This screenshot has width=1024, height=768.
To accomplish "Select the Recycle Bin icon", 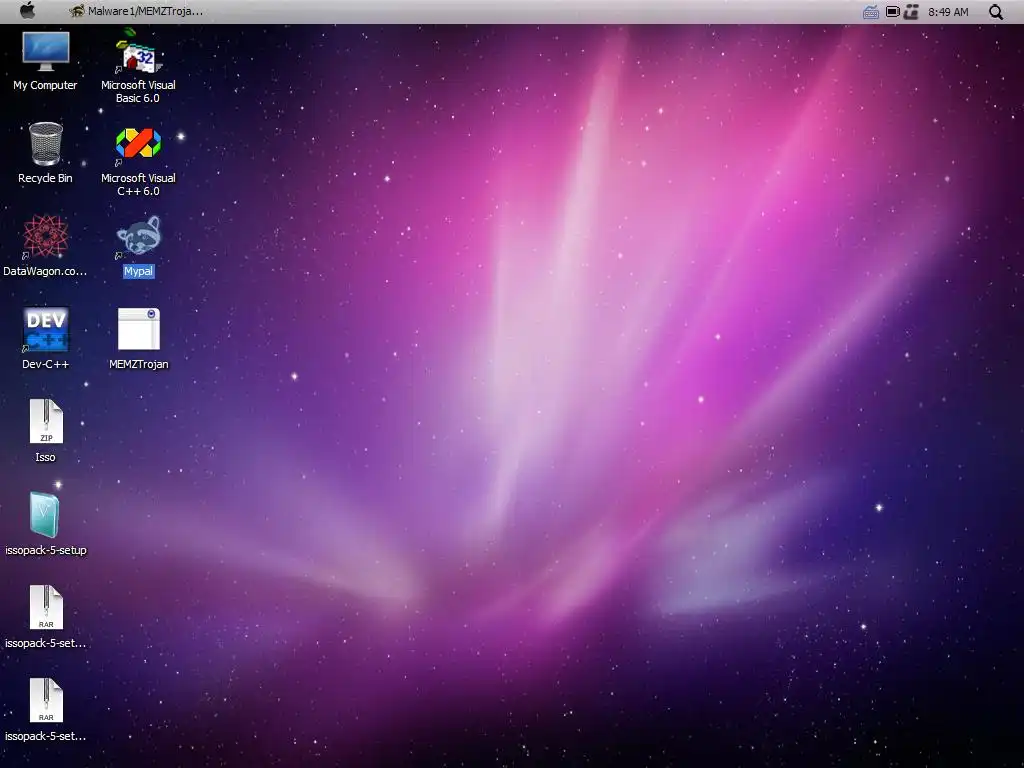I will point(46,144).
